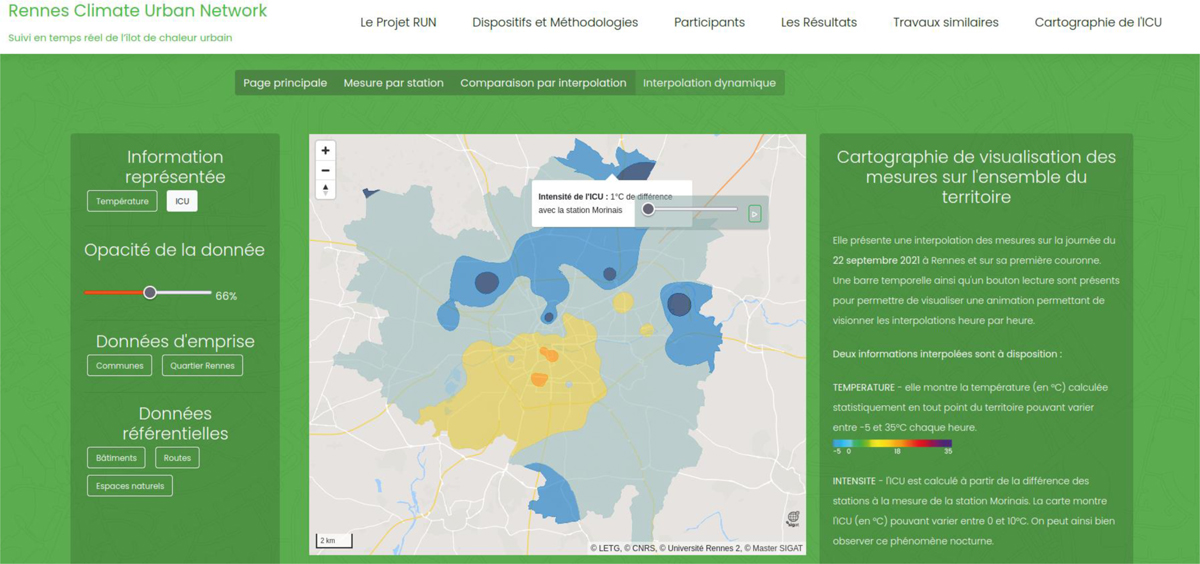
Task: Toggle Routes reference layer
Action: [x=177, y=457]
